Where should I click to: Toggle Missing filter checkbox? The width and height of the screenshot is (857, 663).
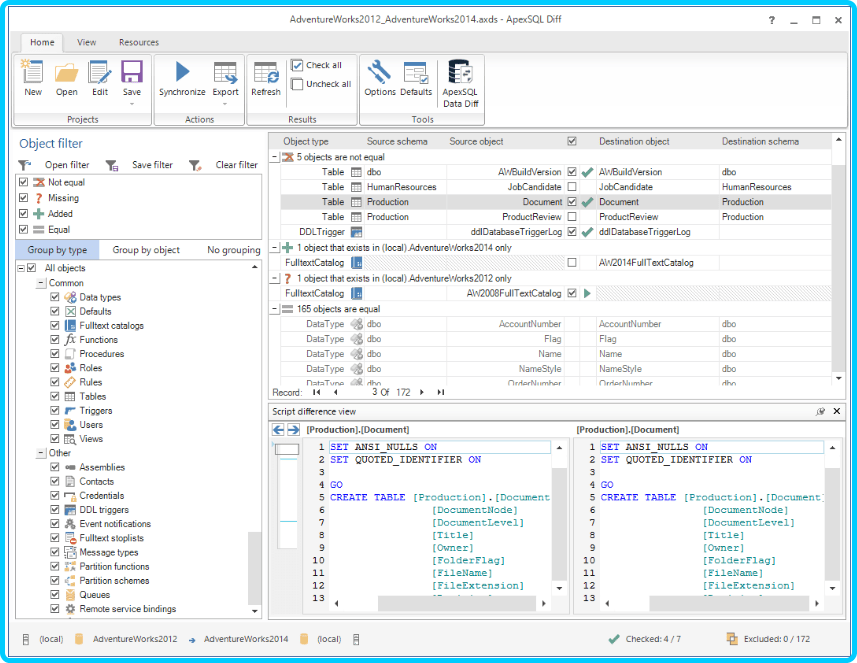pos(24,197)
